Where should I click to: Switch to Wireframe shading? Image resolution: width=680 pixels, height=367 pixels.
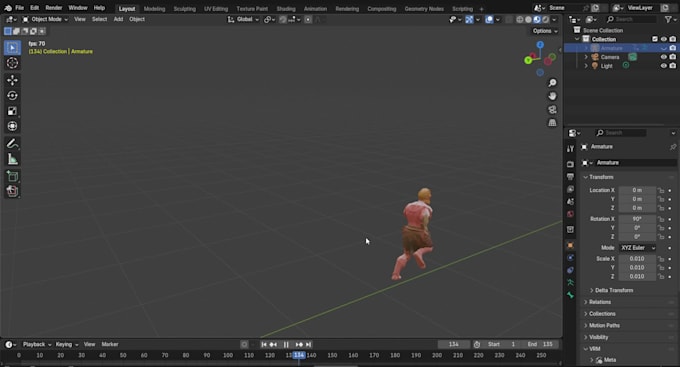520,20
